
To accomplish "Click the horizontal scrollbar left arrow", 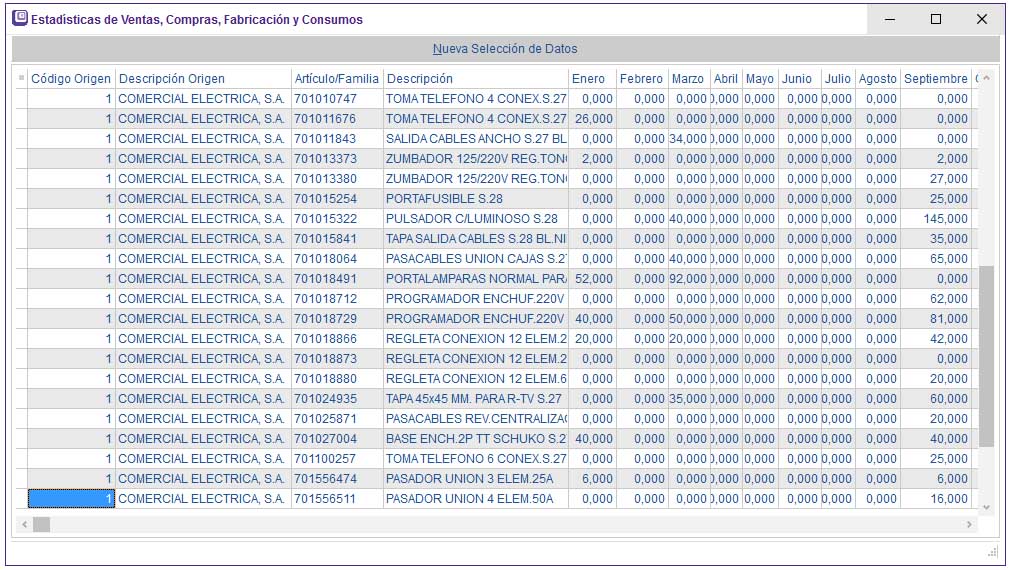I will [x=24, y=525].
